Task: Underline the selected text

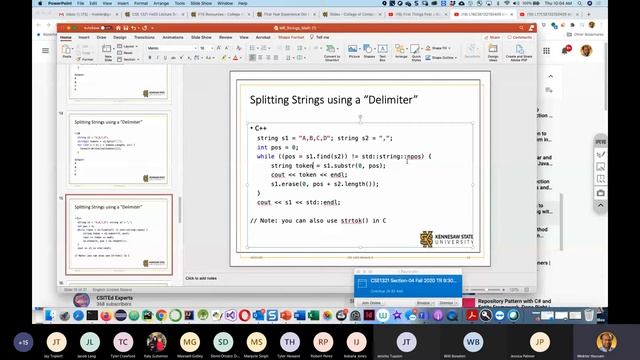Action: 165,58
